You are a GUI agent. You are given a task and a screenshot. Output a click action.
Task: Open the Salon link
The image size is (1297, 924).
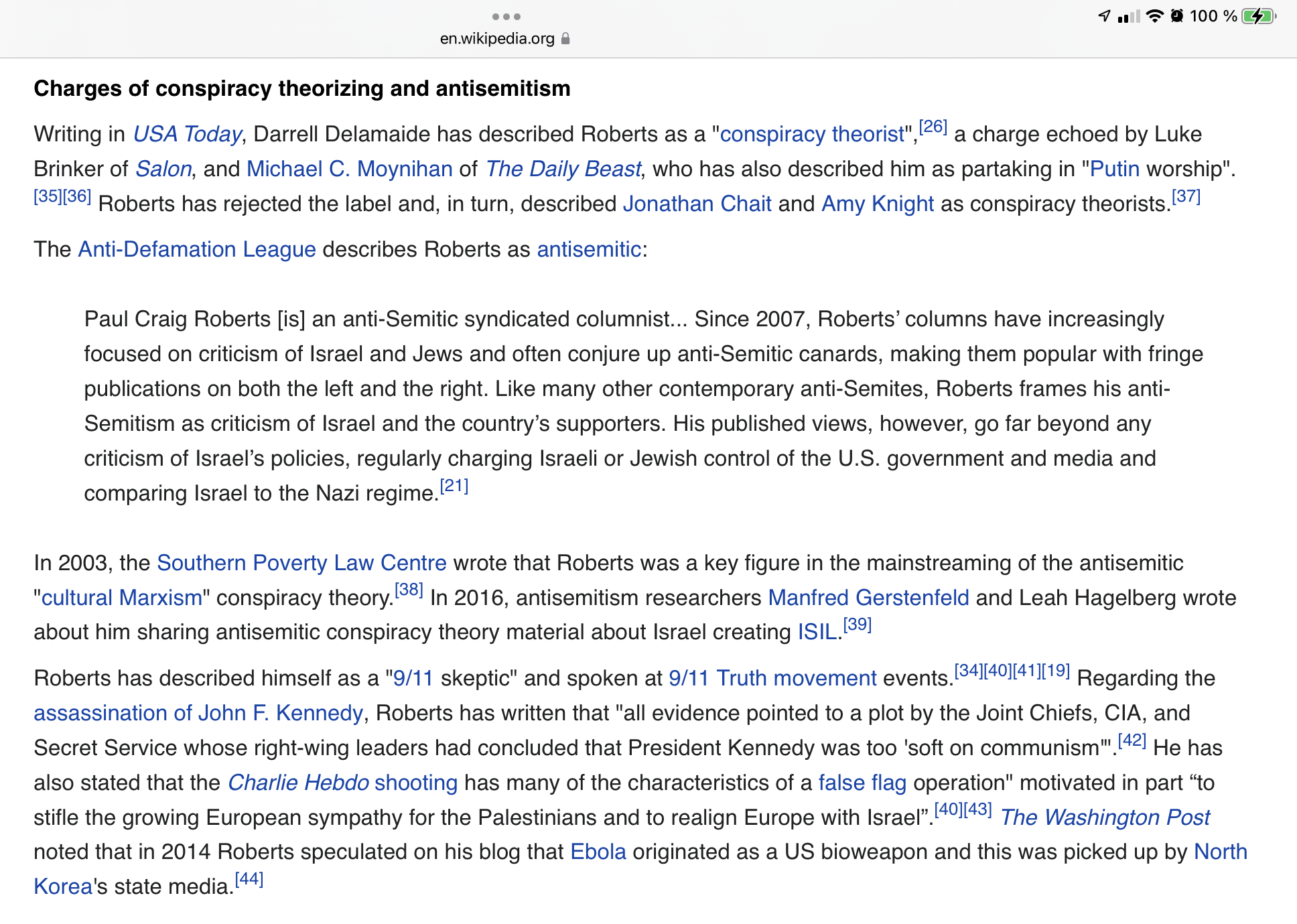163,169
